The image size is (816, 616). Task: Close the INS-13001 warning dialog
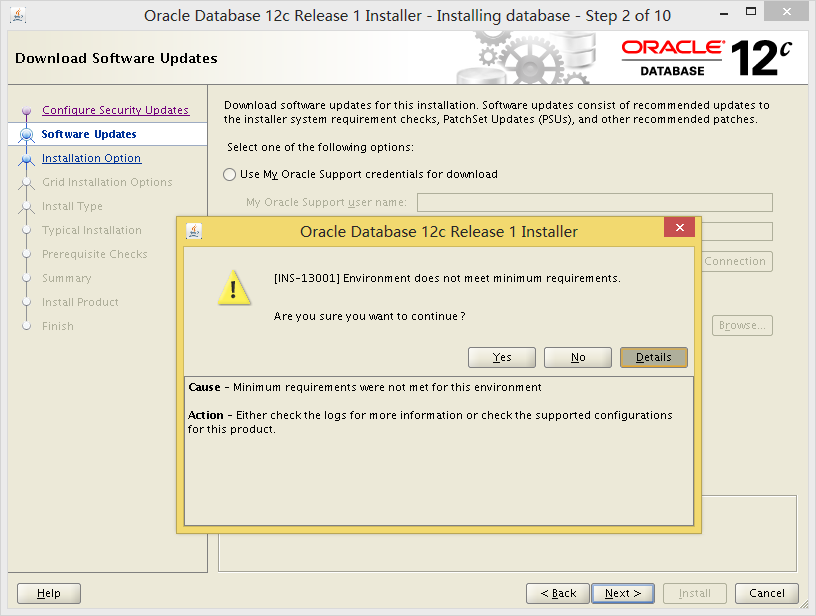[x=679, y=229]
